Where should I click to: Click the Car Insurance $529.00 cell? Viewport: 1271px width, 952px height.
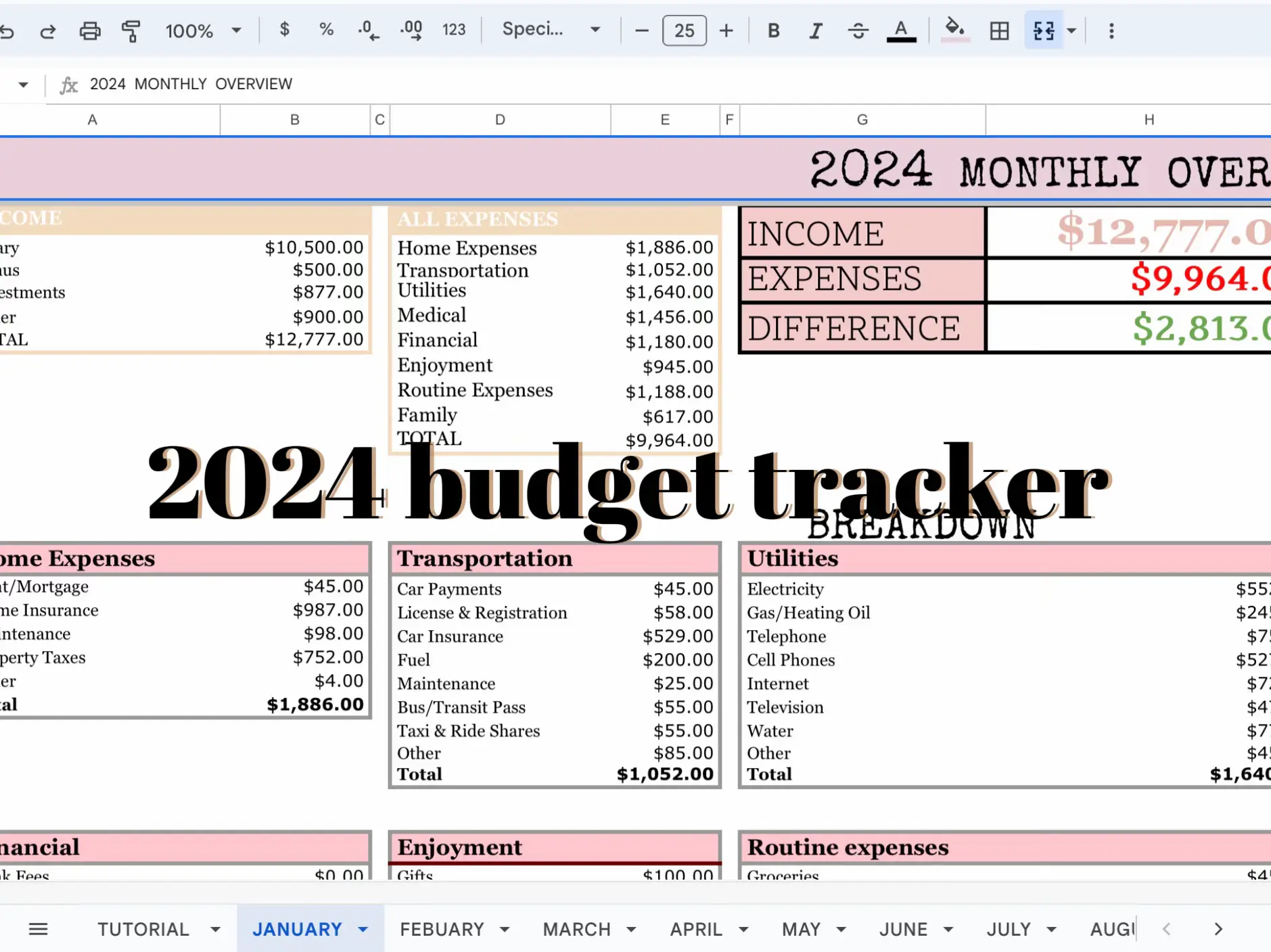pyautogui.click(x=677, y=636)
